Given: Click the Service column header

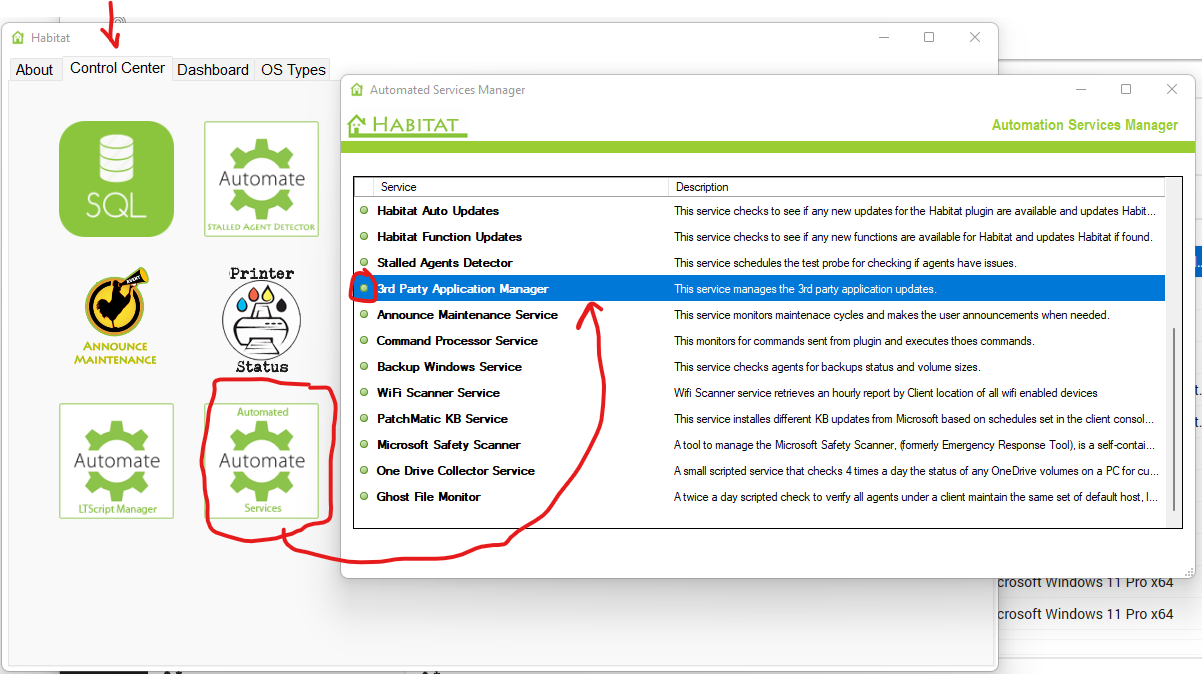Looking at the screenshot, I should pyautogui.click(x=394, y=187).
